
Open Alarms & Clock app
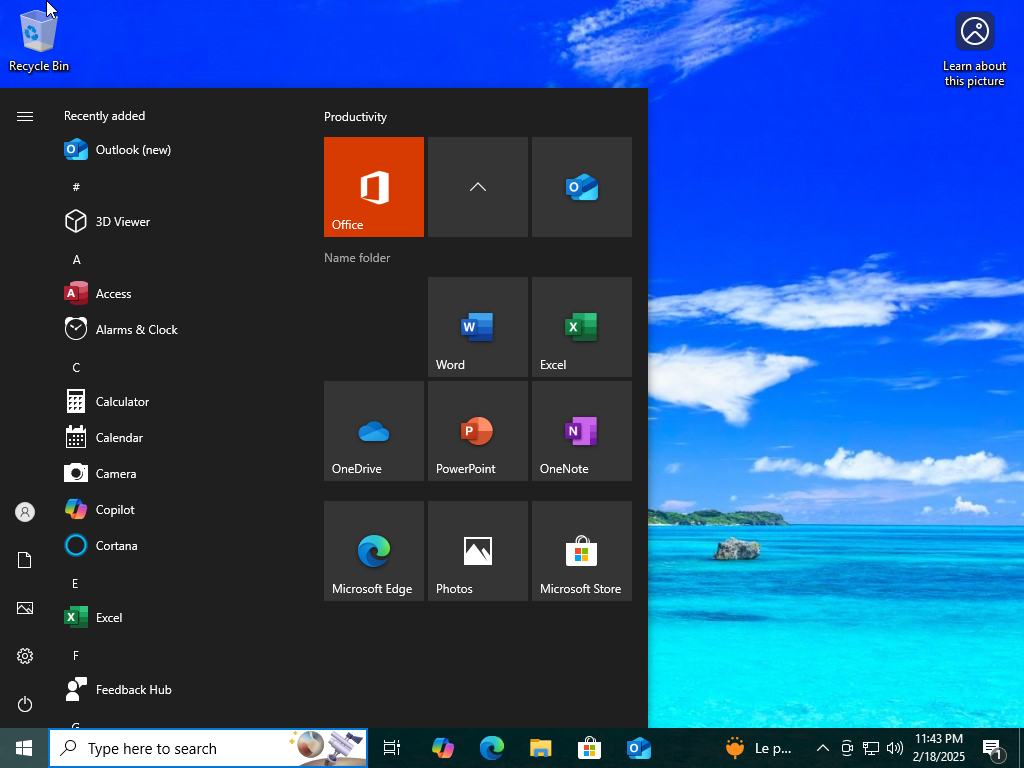[176, 330]
